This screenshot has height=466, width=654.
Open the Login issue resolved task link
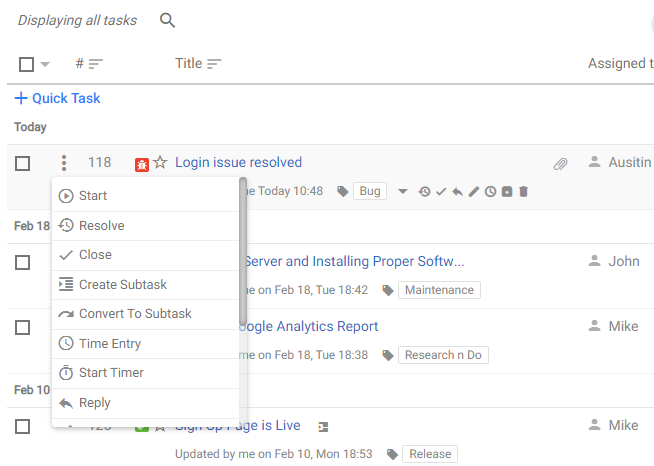coord(238,163)
